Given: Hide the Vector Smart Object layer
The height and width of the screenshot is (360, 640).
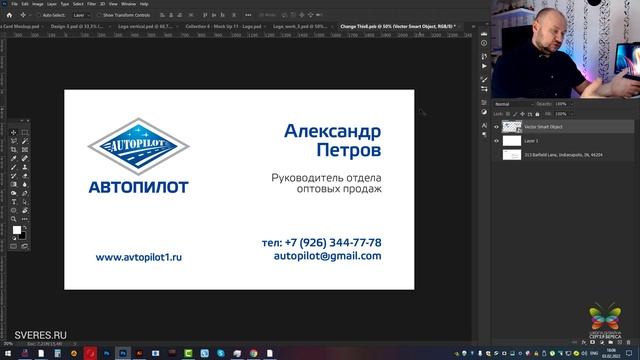Looking at the screenshot, I should (x=496, y=127).
